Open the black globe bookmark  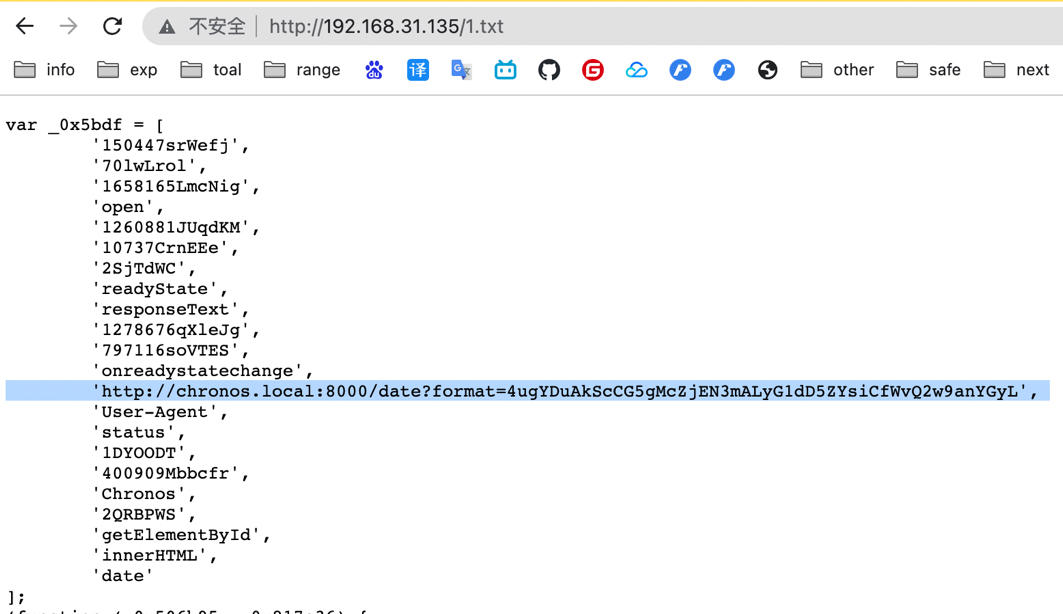(767, 70)
